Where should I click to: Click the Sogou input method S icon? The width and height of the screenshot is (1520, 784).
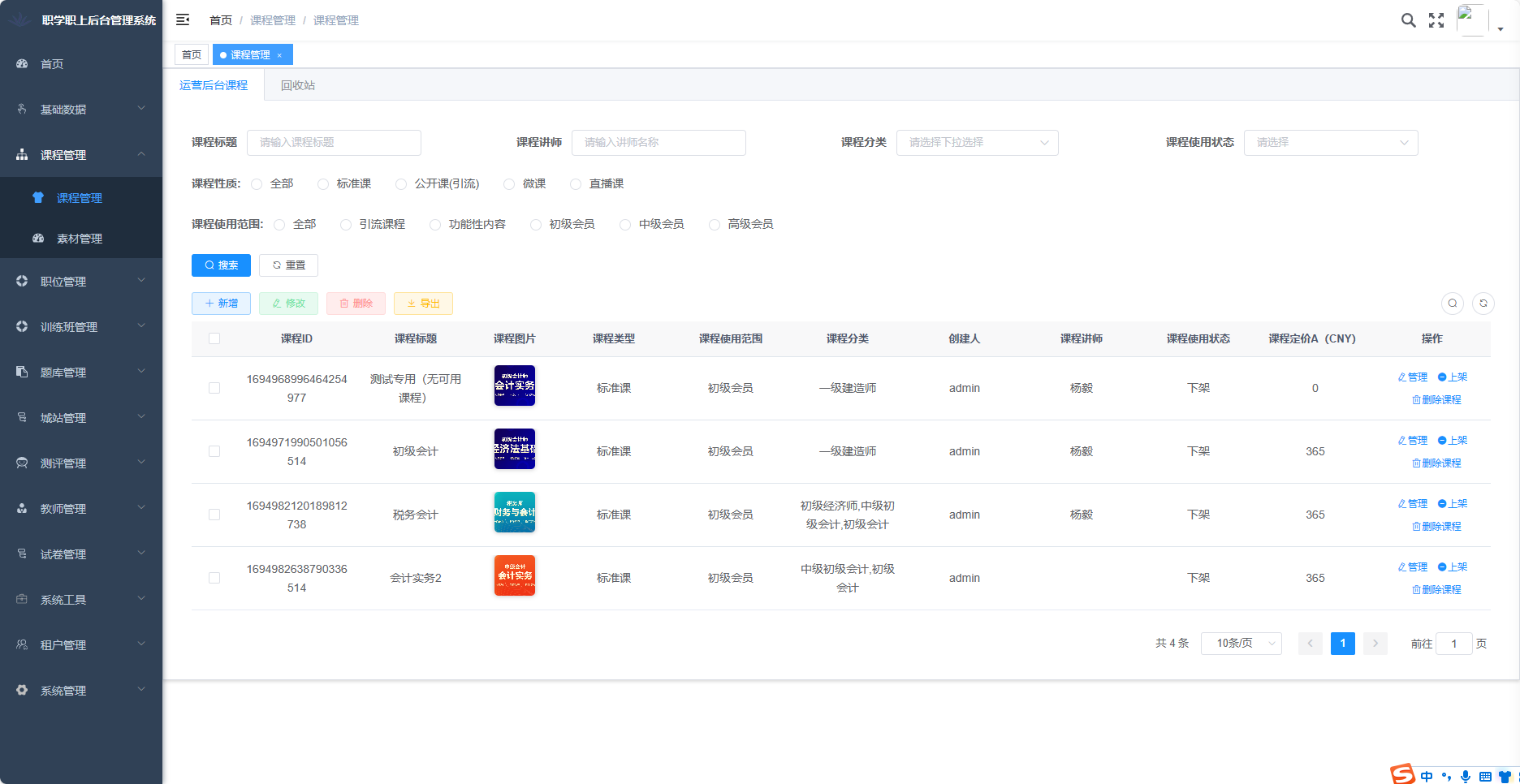click(1402, 774)
